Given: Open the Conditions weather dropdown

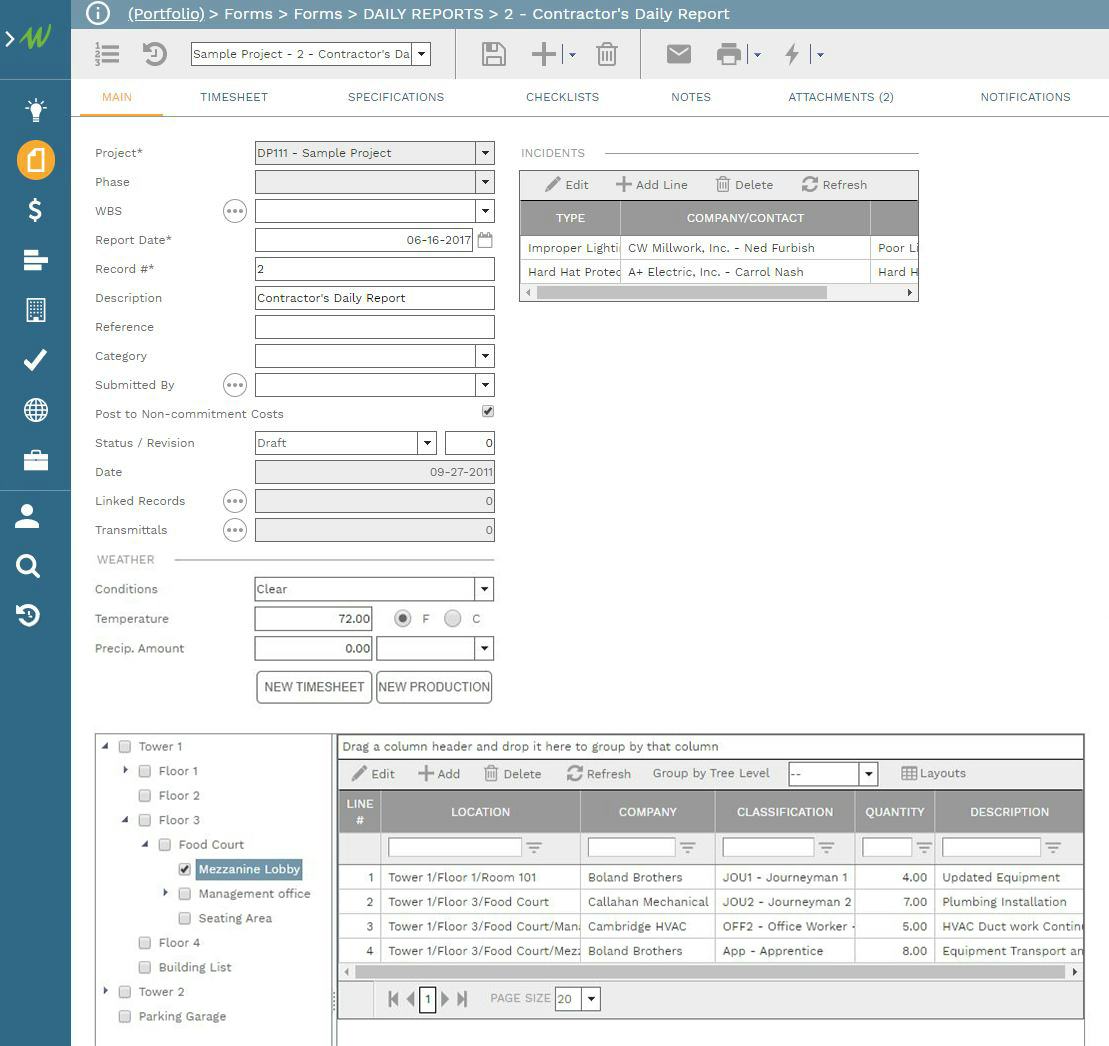Looking at the screenshot, I should 484,589.
